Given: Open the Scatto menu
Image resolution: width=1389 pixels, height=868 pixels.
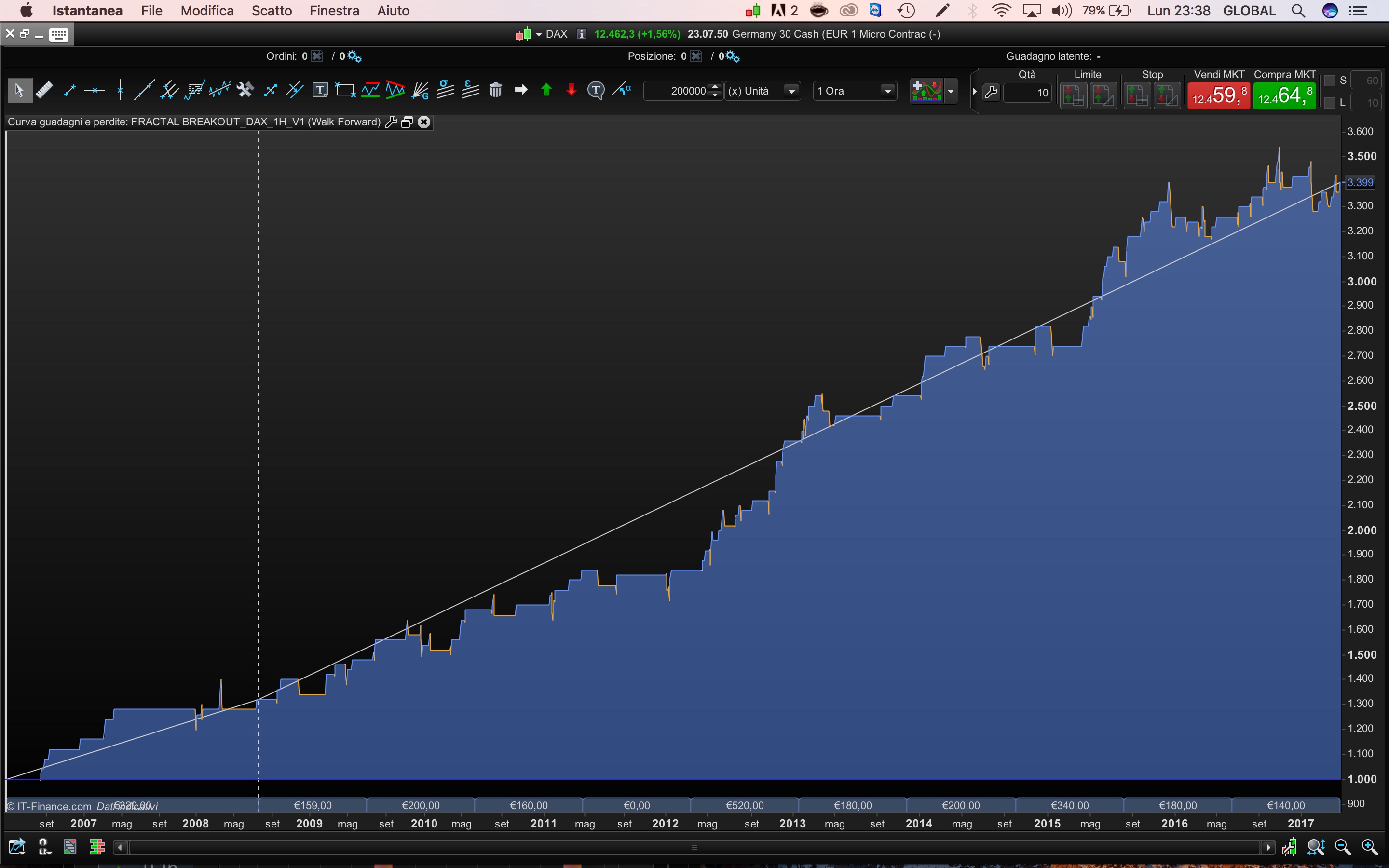Looking at the screenshot, I should pos(272,11).
